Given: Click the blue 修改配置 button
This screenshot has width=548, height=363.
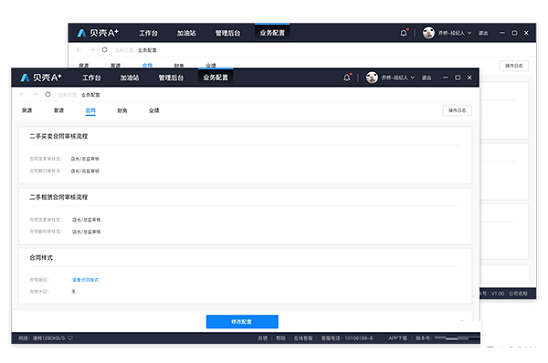Looking at the screenshot, I should point(242,321).
